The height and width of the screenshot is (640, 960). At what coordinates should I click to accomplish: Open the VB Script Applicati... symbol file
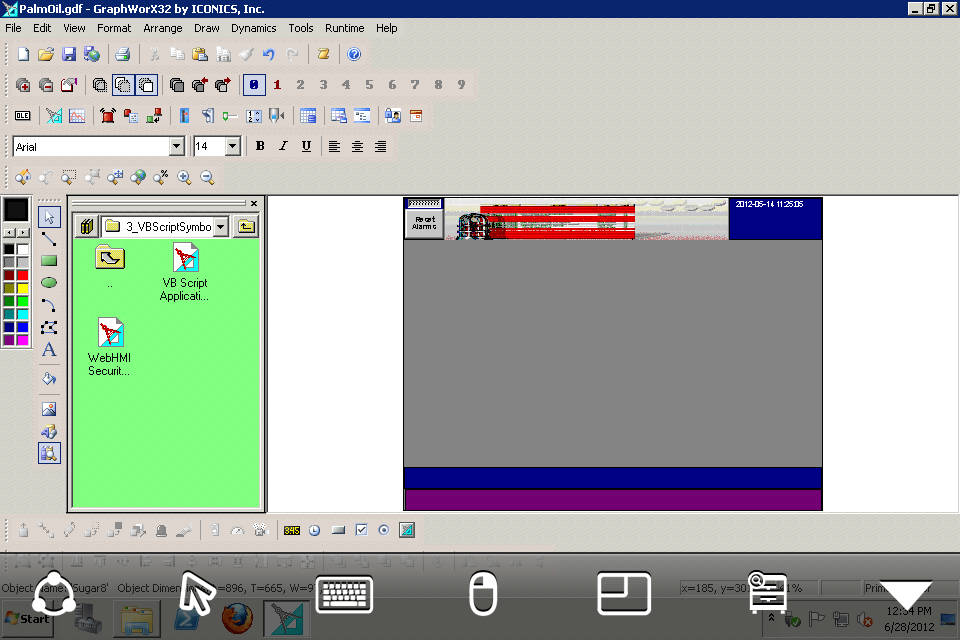click(x=184, y=273)
